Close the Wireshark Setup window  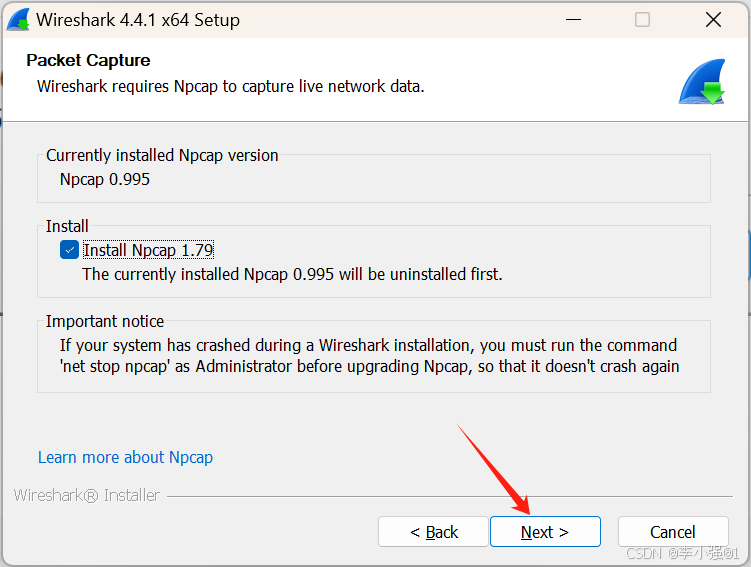713,20
